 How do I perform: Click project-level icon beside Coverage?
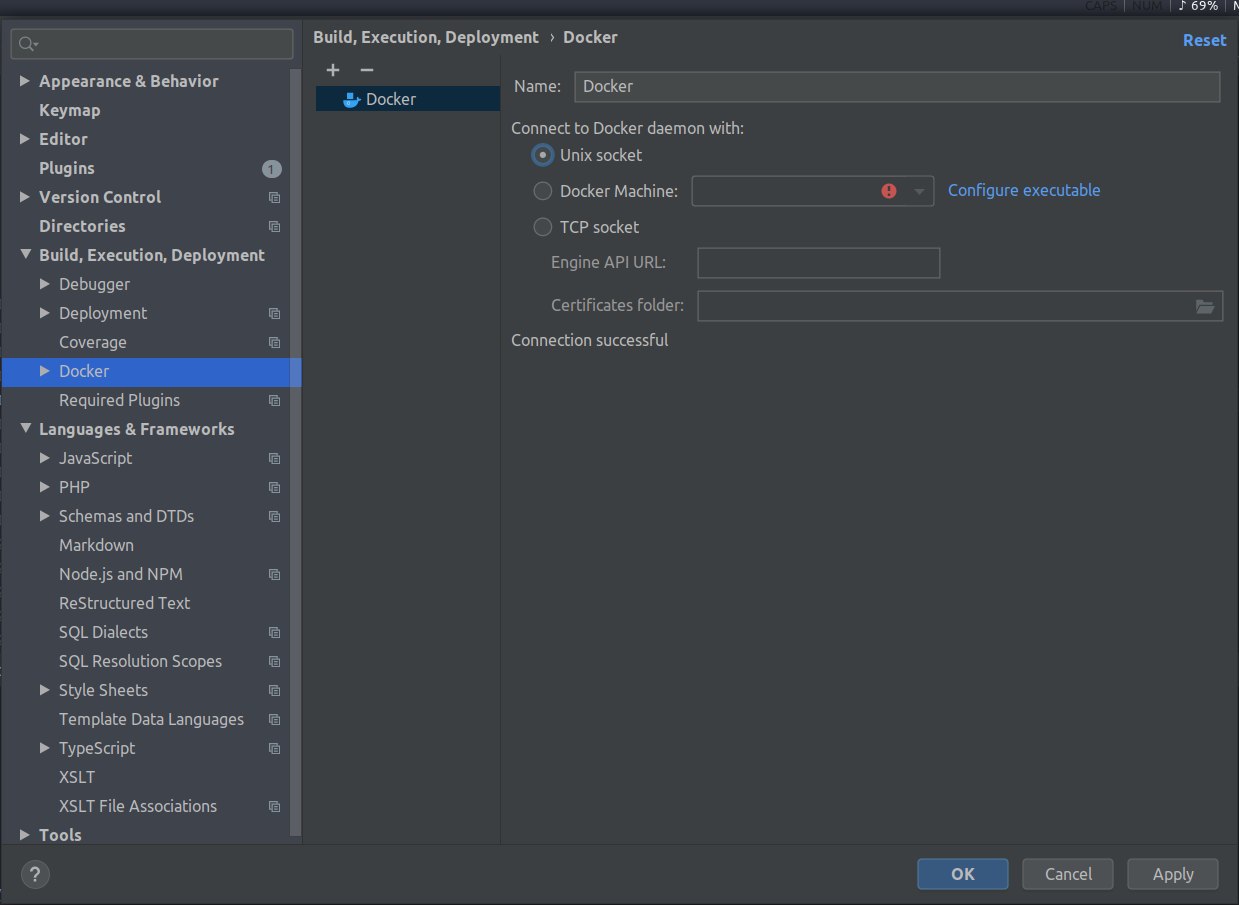(x=275, y=343)
